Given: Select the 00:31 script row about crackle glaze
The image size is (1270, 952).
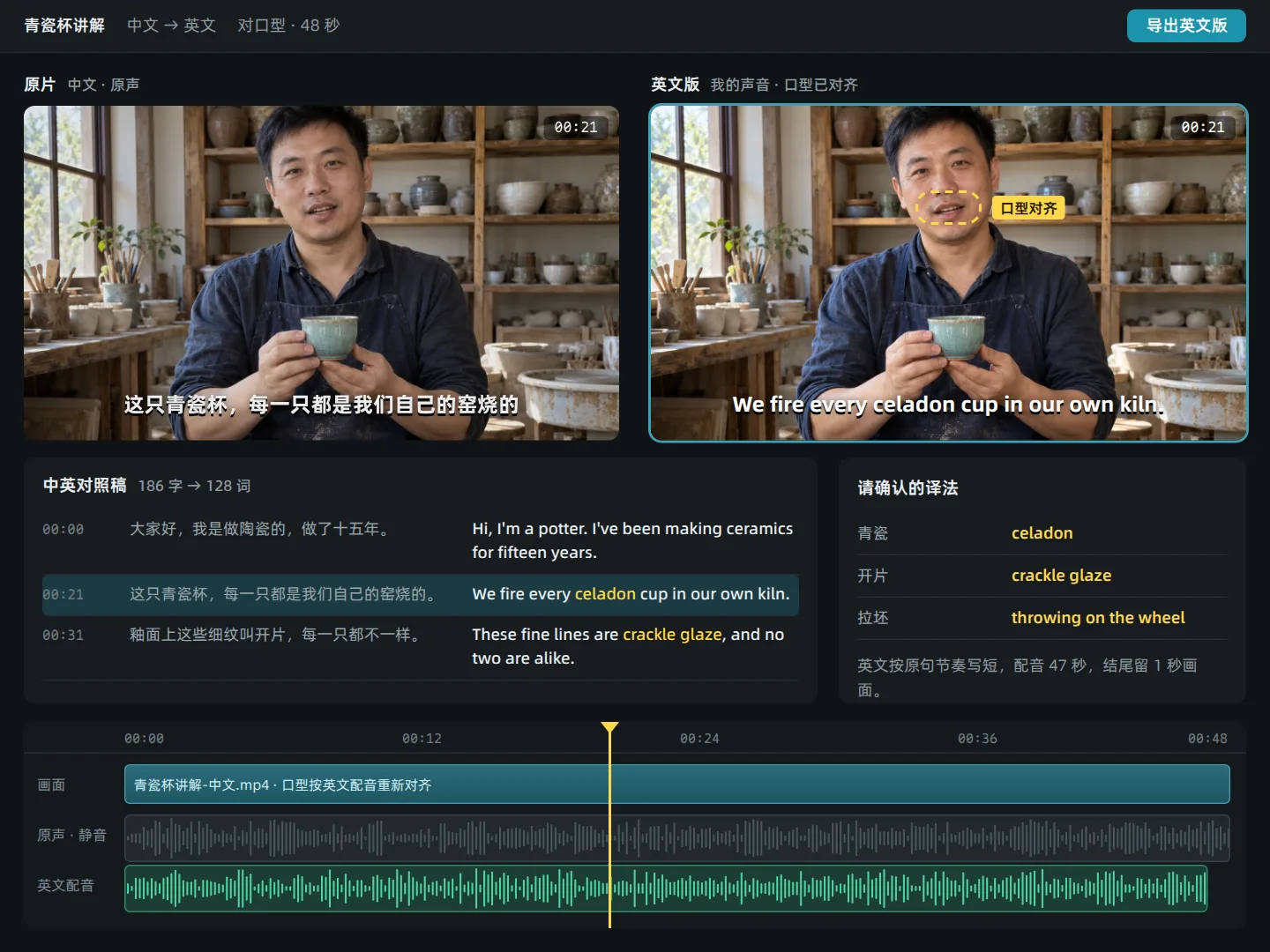Looking at the screenshot, I should tap(421, 646).
